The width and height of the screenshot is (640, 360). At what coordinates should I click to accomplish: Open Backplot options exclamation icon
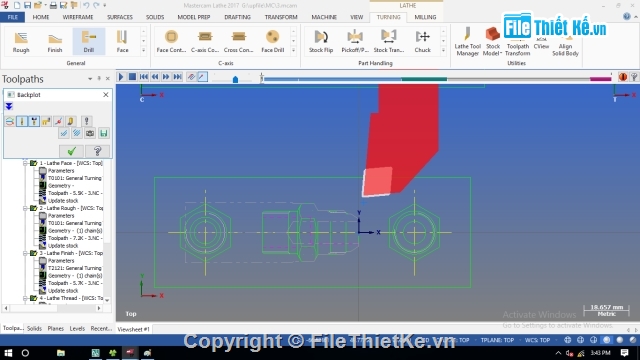coord(86,121)
